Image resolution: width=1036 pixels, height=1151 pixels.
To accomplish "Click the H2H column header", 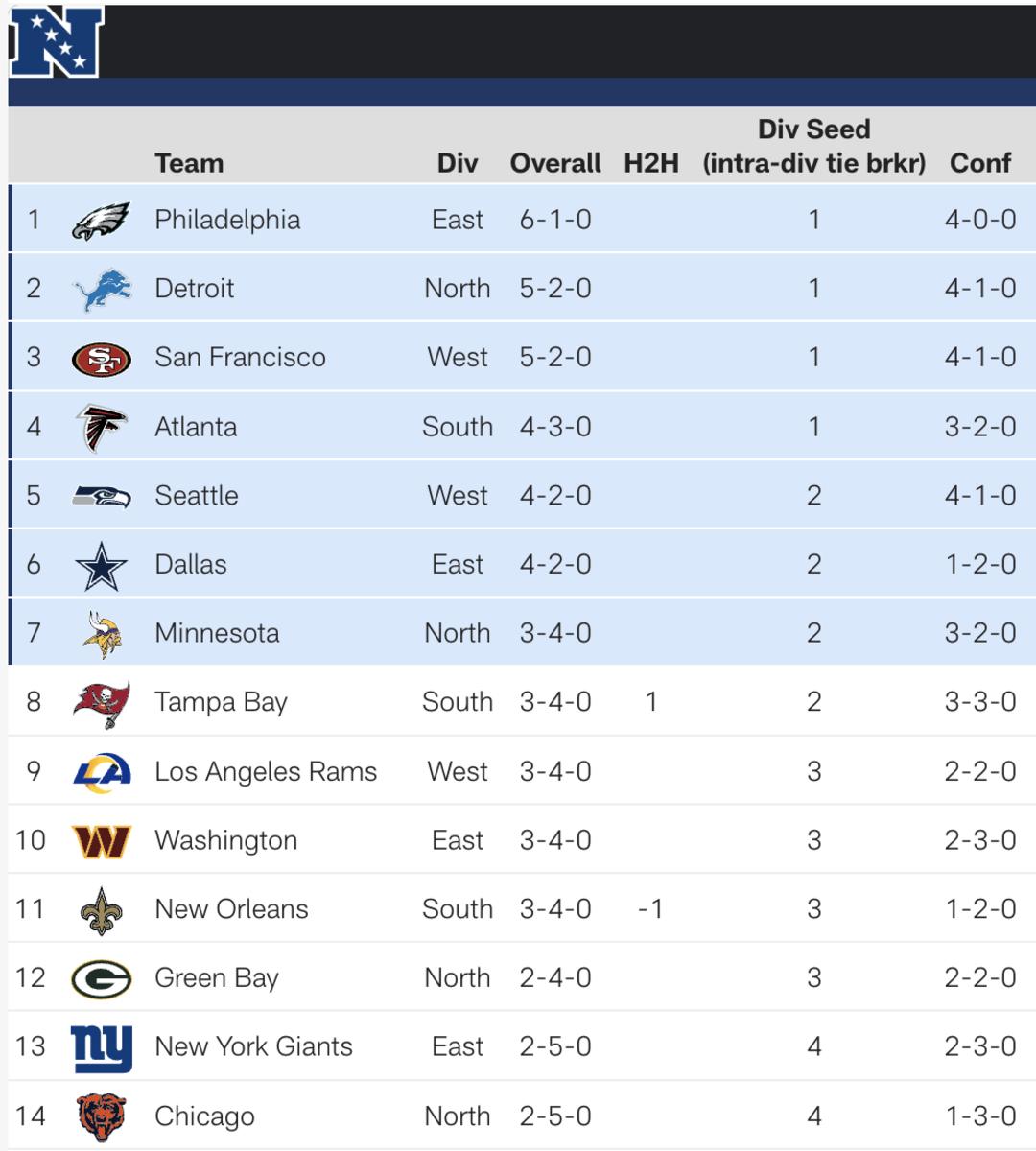I will [650, 163].
